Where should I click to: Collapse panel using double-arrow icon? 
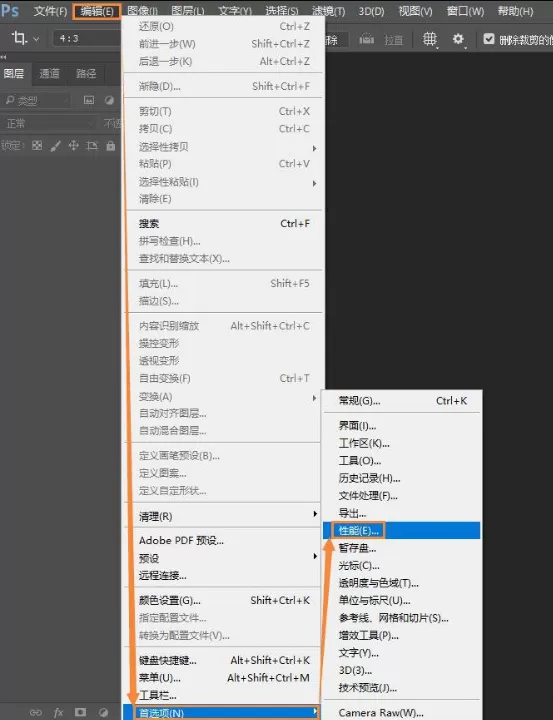(4, 57)
